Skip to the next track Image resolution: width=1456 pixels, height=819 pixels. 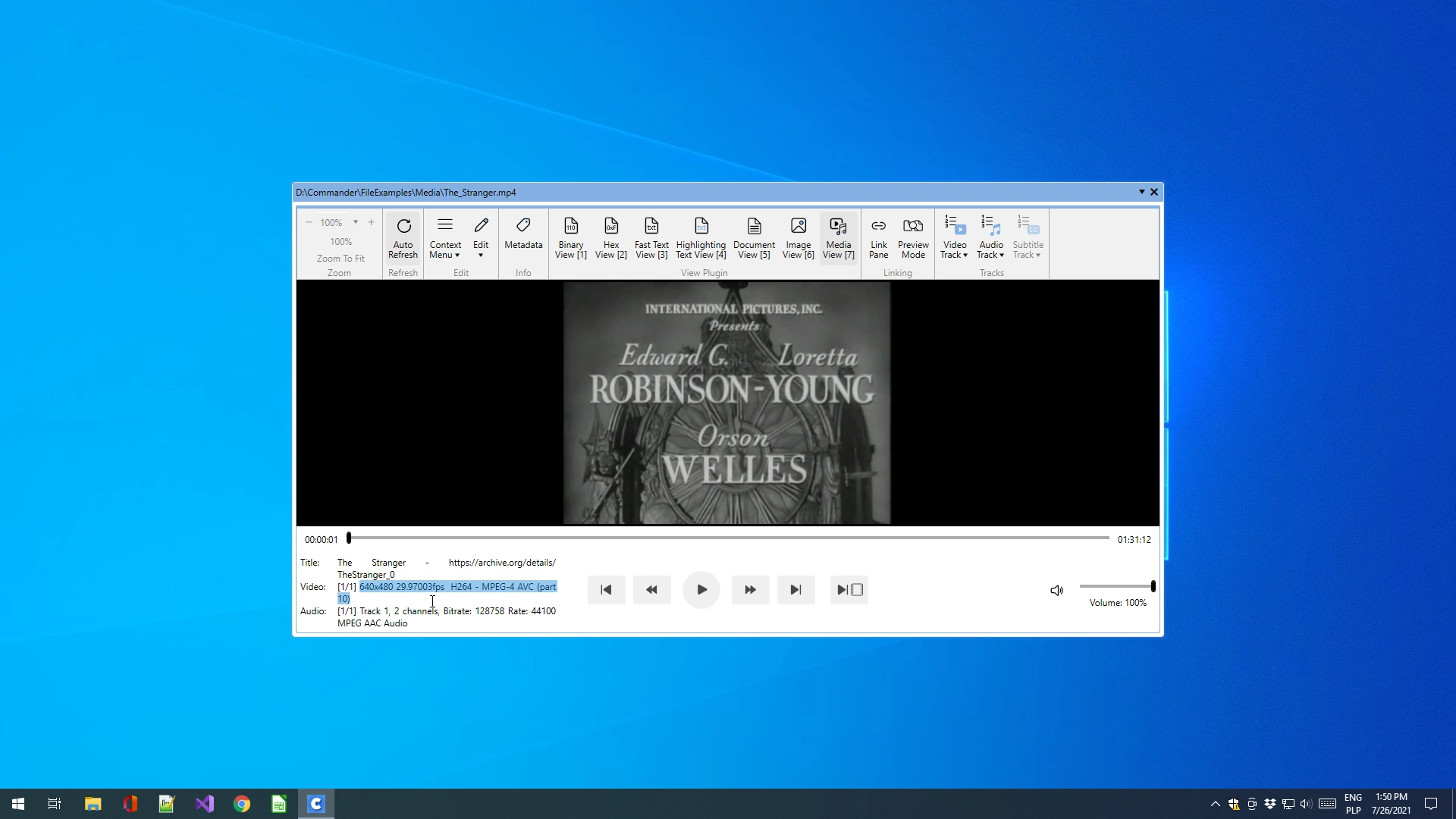click(795, 590)
